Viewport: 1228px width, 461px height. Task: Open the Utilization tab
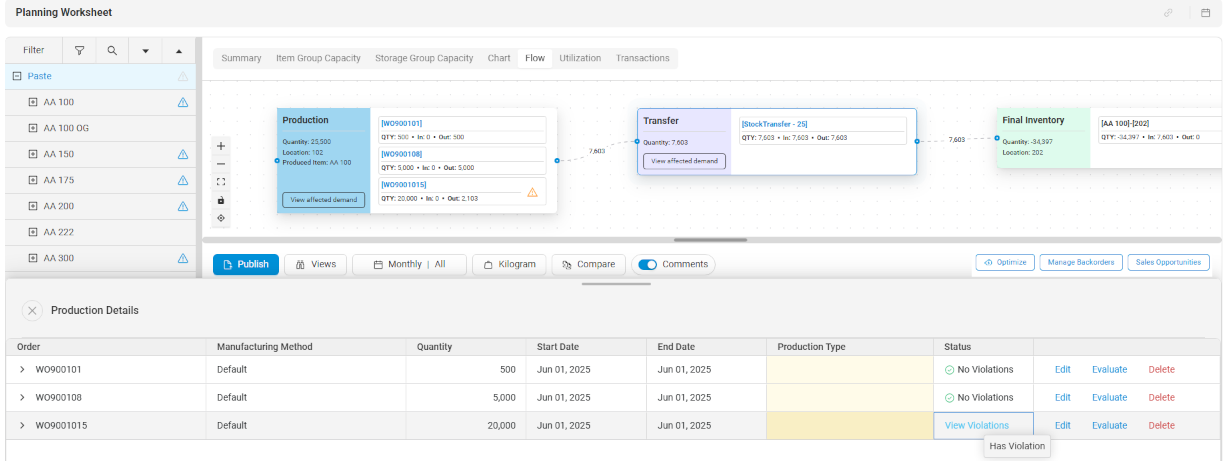(580, 58)
